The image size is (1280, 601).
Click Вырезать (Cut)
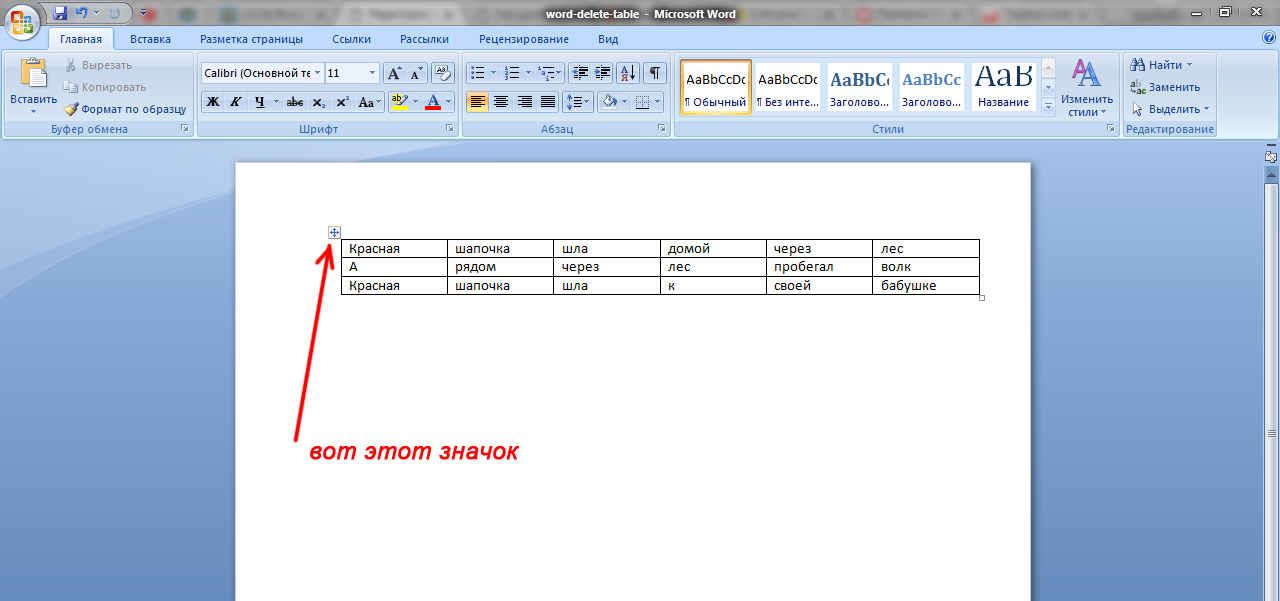click(98, 65)
